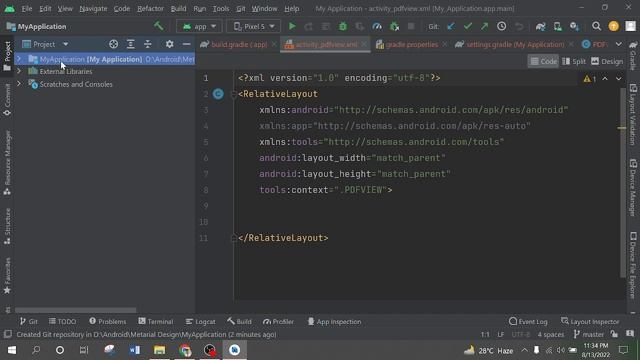
Task: Click the class gutter icon on line 2
Action: pos(218,94)
